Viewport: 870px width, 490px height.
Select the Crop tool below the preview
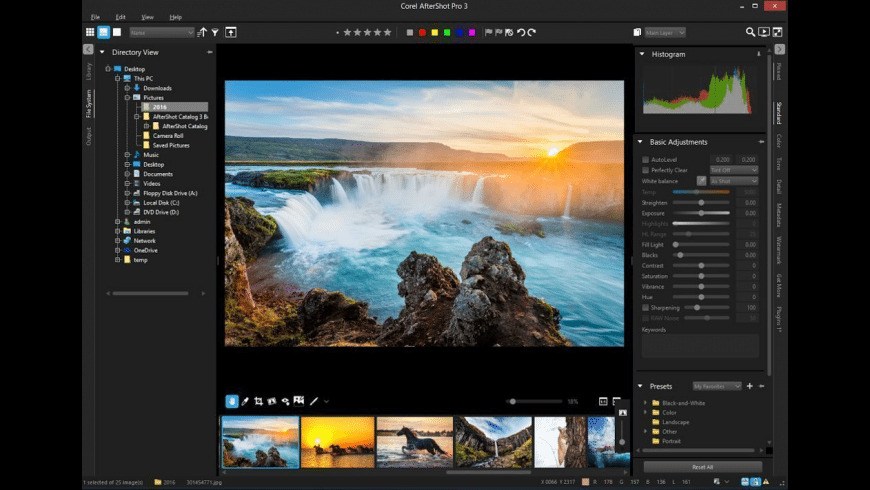point(258,401)
